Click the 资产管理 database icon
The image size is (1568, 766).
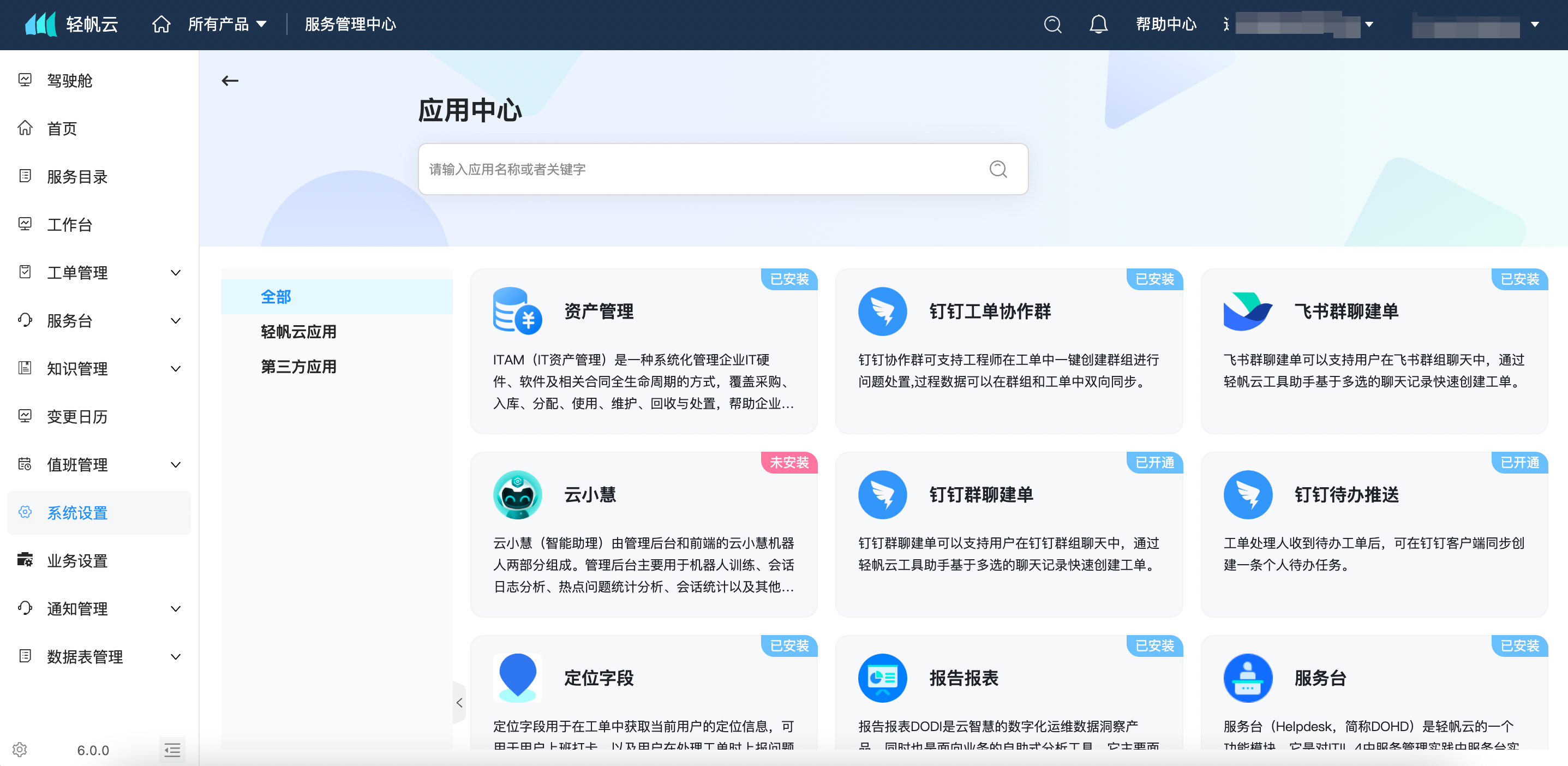tap(517, 311)
